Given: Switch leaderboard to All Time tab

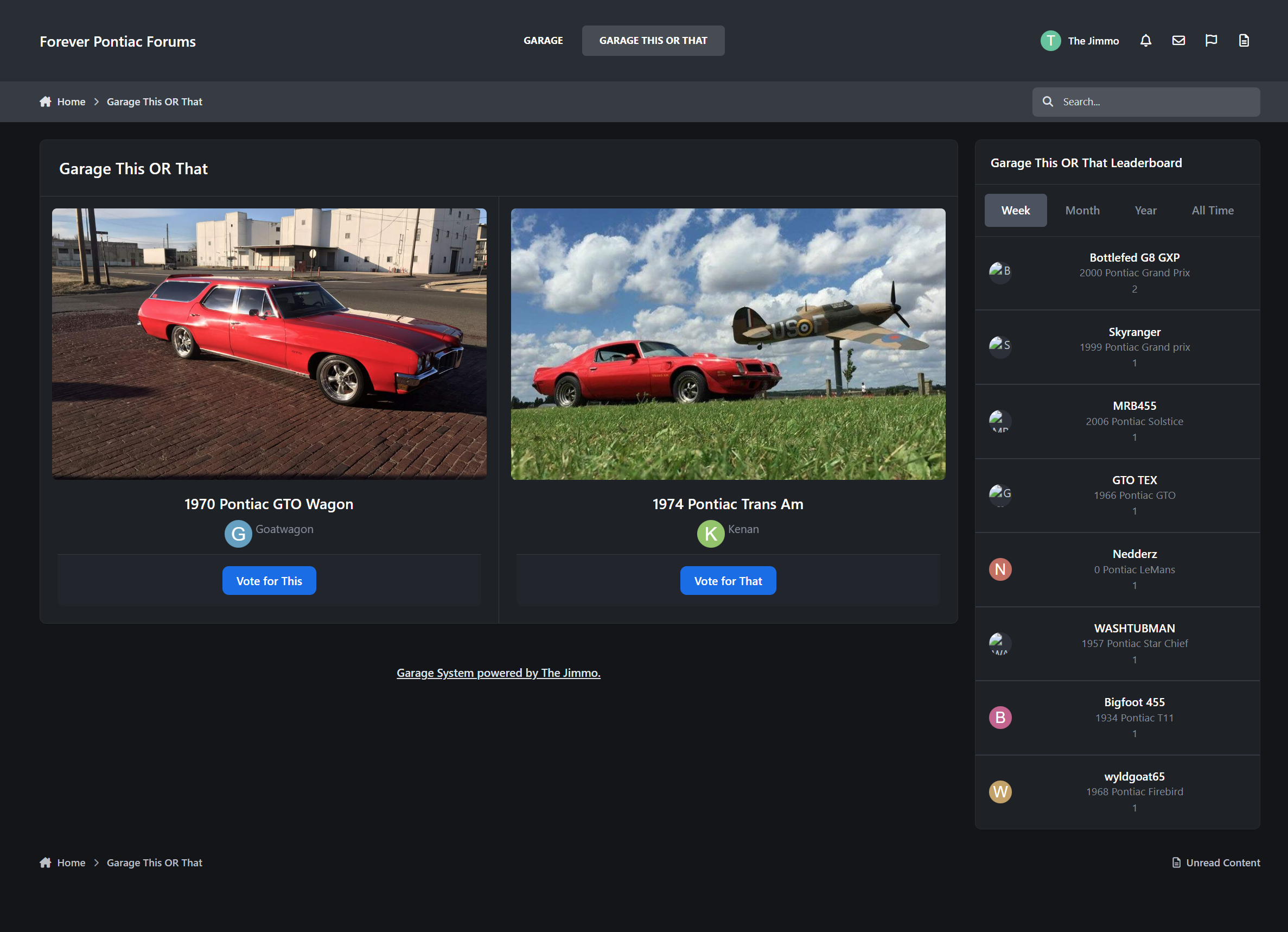Looking at the screenshot, I should pos(1213,210).
